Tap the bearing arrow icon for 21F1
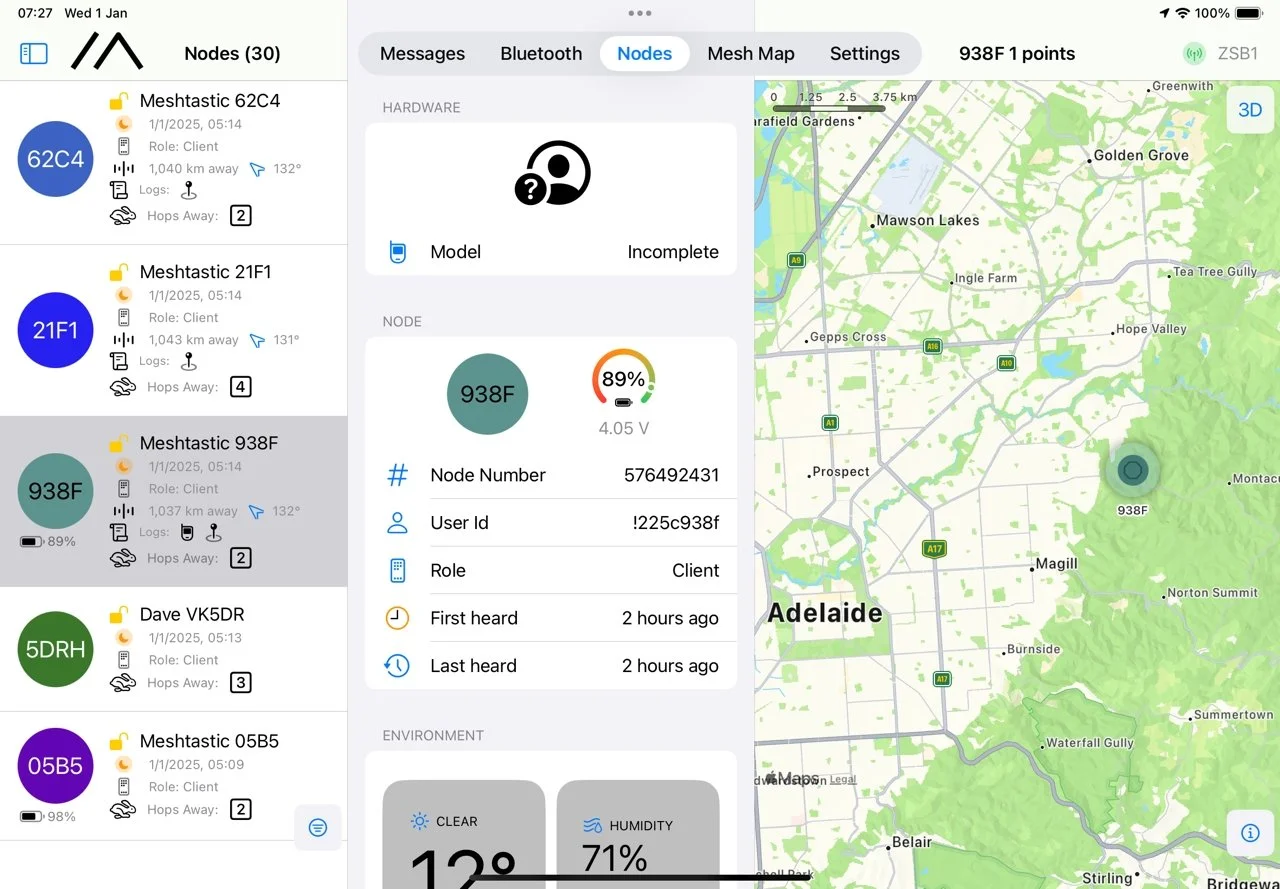The width and height of the screenshot is (1280, 889). click(x=257, y=340)
